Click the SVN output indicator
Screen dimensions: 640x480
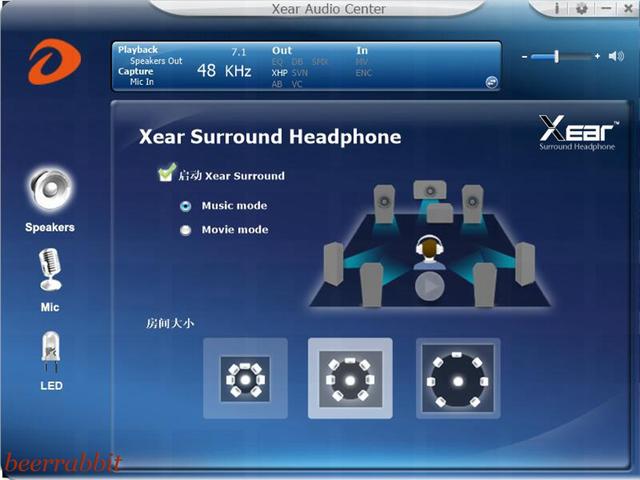(x=300, y=73)
